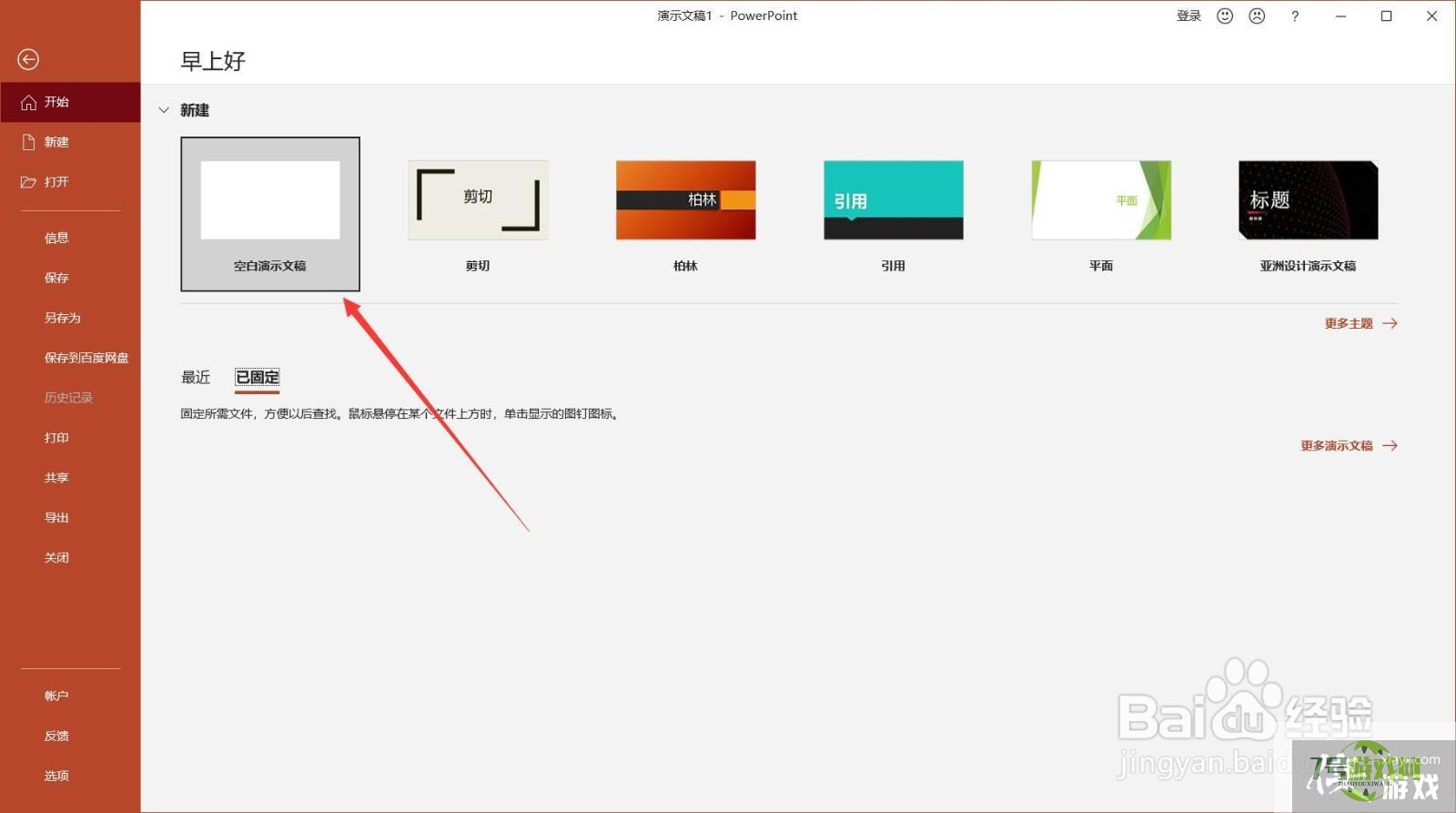Image resolution: width=1456 pixels, height=813 pixels.
Task: Click the home icon beside 开始
Action: [28, 102]
